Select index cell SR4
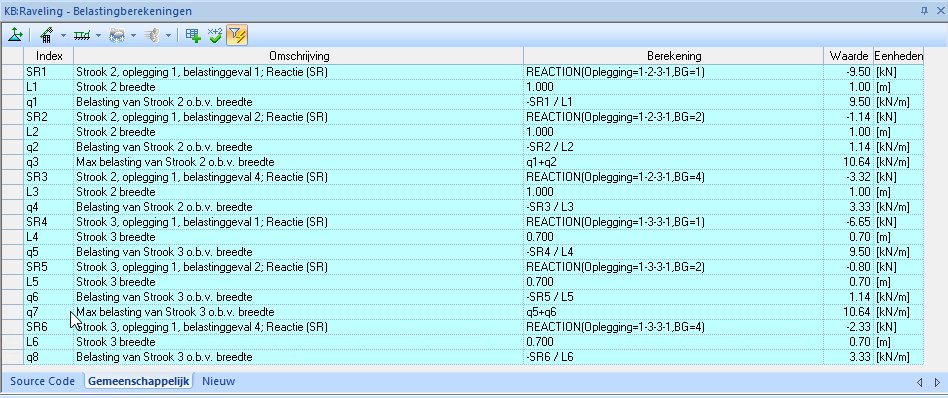 [48, 222]
